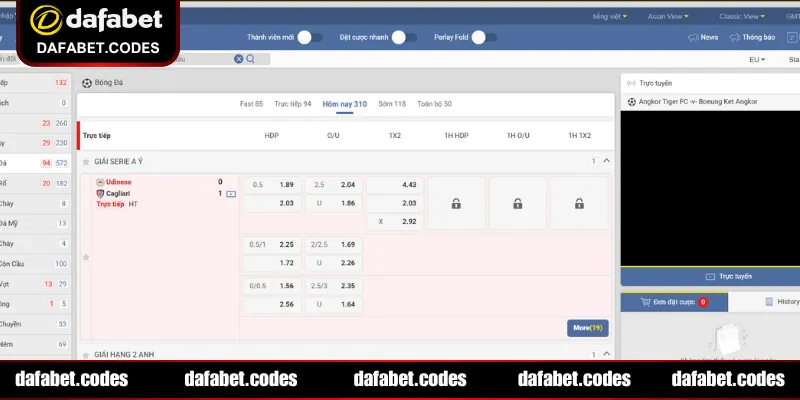Click the locked 1H HDP padlock icon
The height and width of the screenshot is (400, 800).
pyautogui.click(x=456, y=204)
